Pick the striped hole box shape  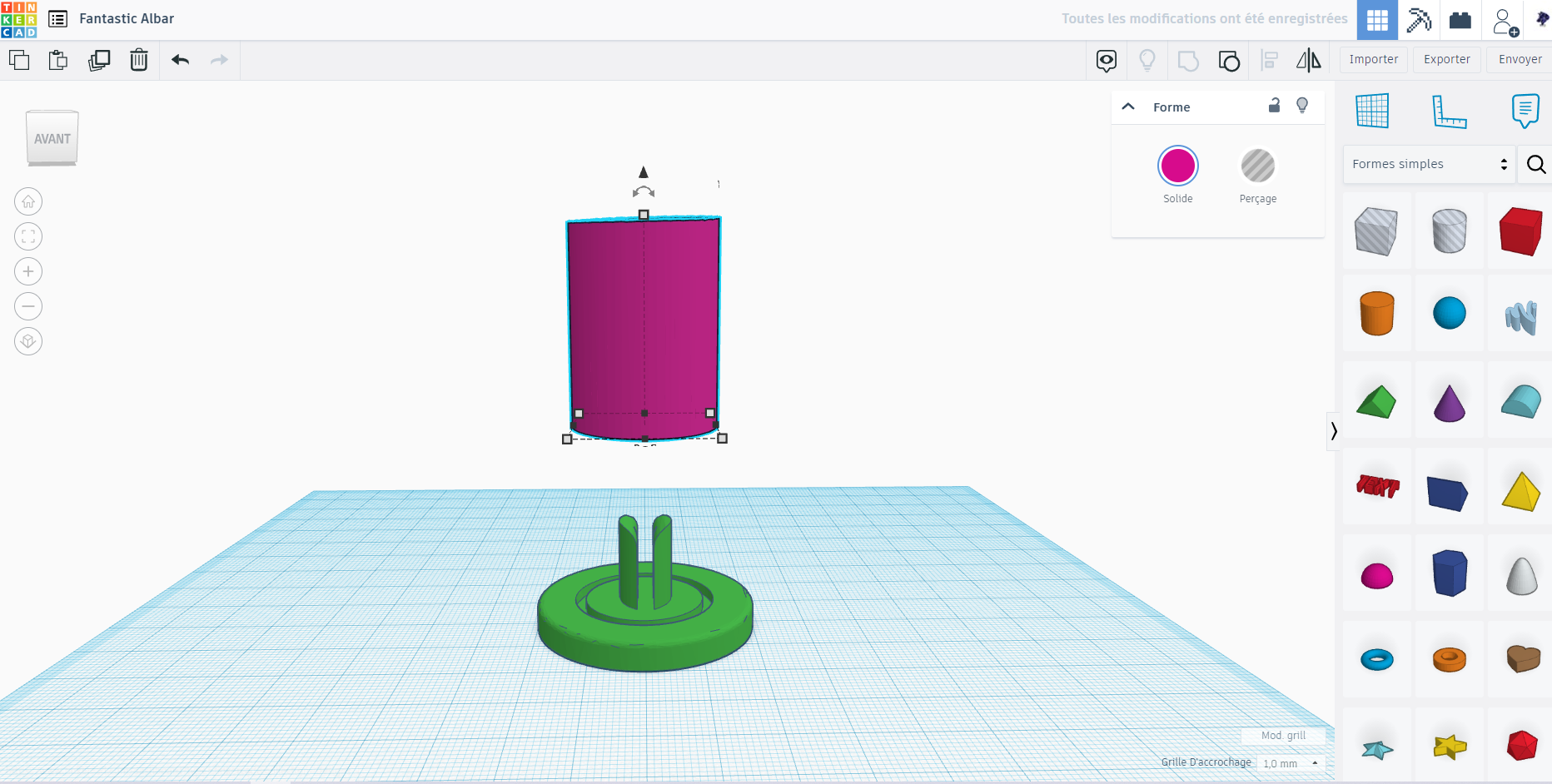pos(1376,231)
